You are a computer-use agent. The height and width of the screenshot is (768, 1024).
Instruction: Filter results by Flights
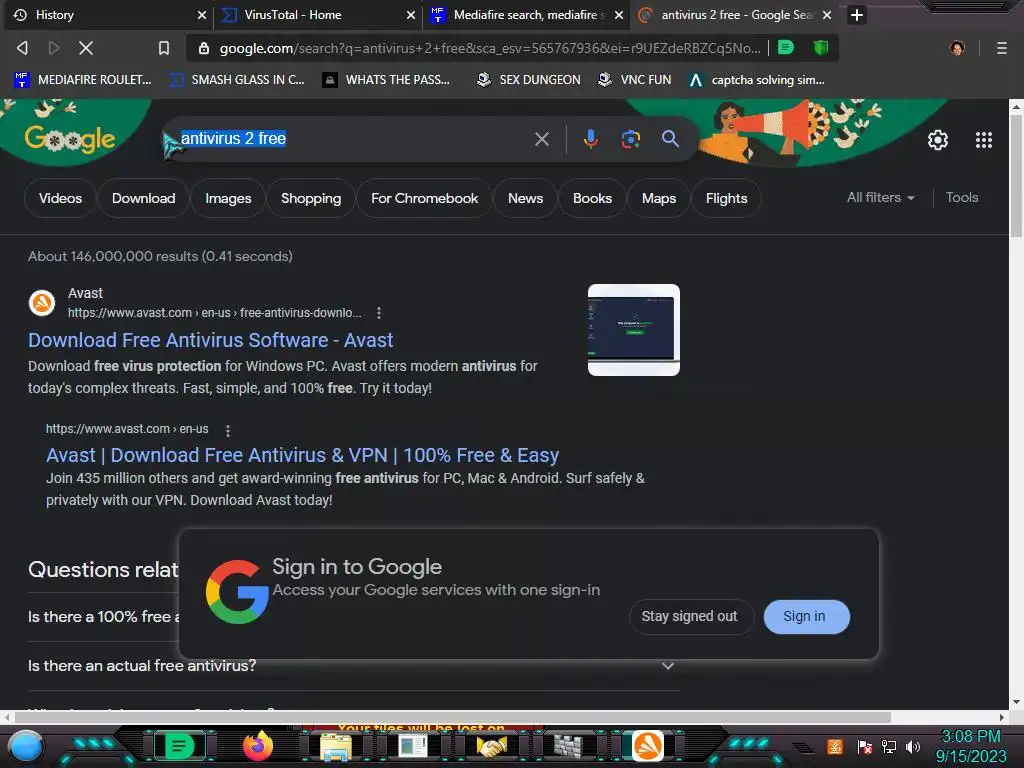[x=726, y=198]
